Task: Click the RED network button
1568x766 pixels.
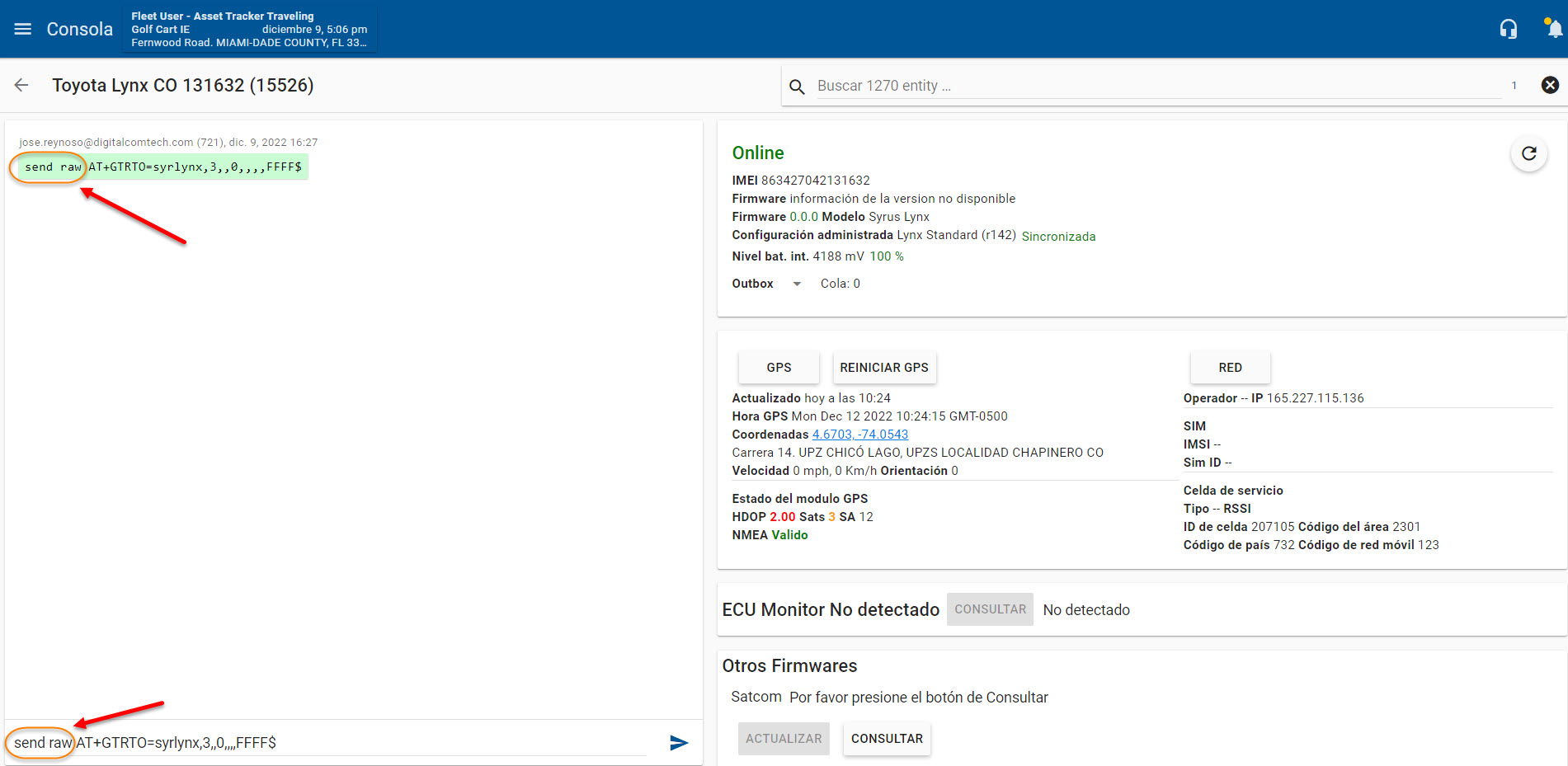Action: (1229, 368)
